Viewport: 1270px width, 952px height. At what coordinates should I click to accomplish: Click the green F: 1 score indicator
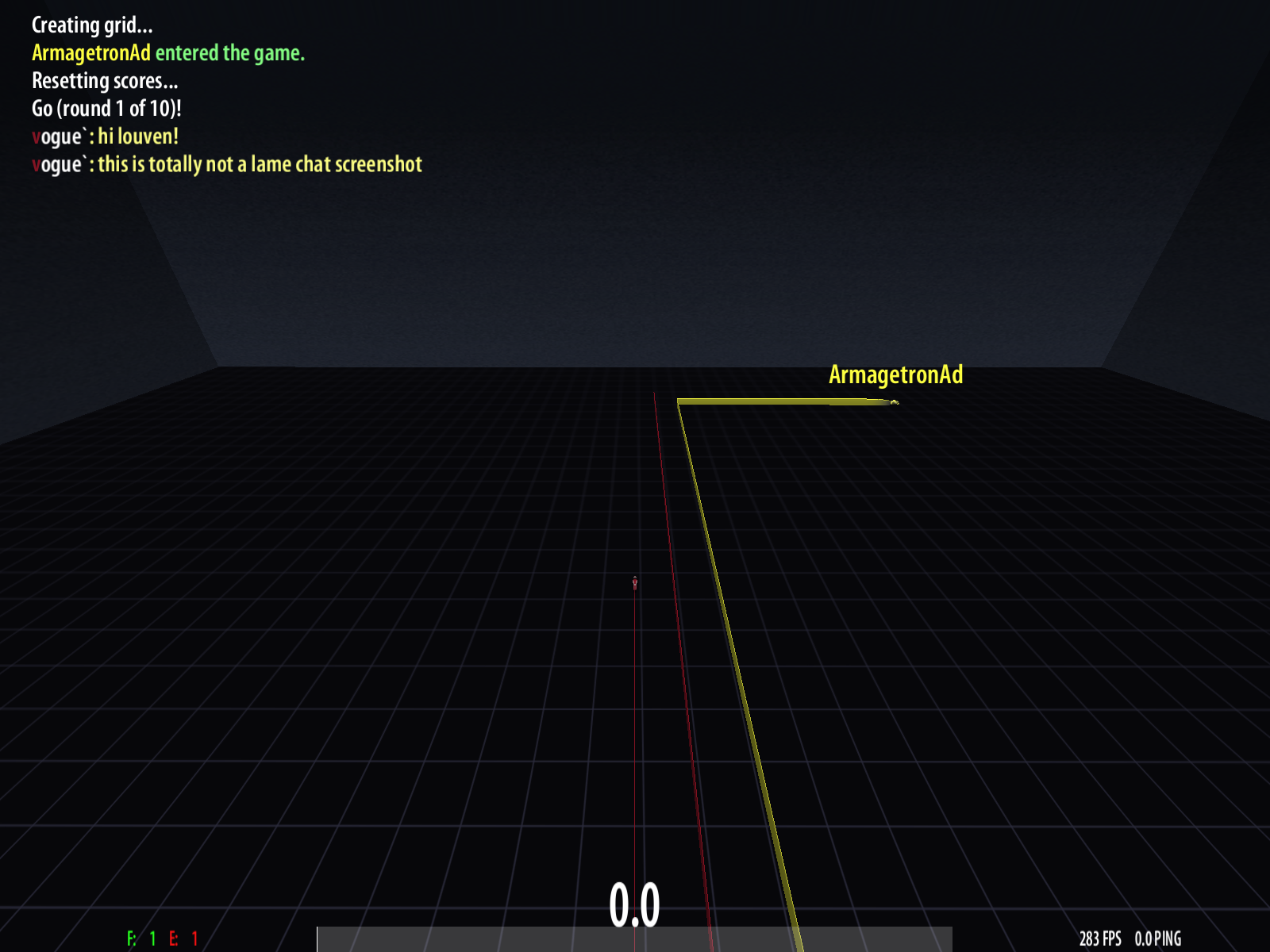[141, 939]
